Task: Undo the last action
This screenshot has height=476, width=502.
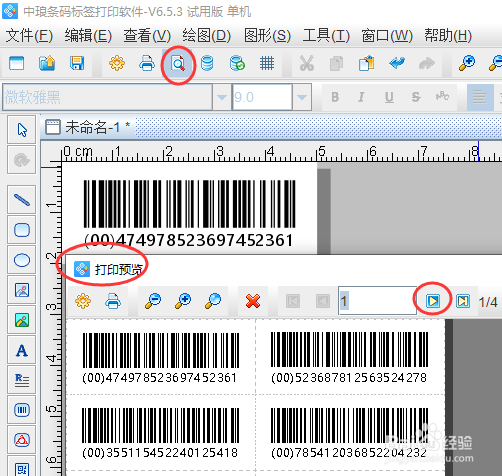Action: point(397,63)
